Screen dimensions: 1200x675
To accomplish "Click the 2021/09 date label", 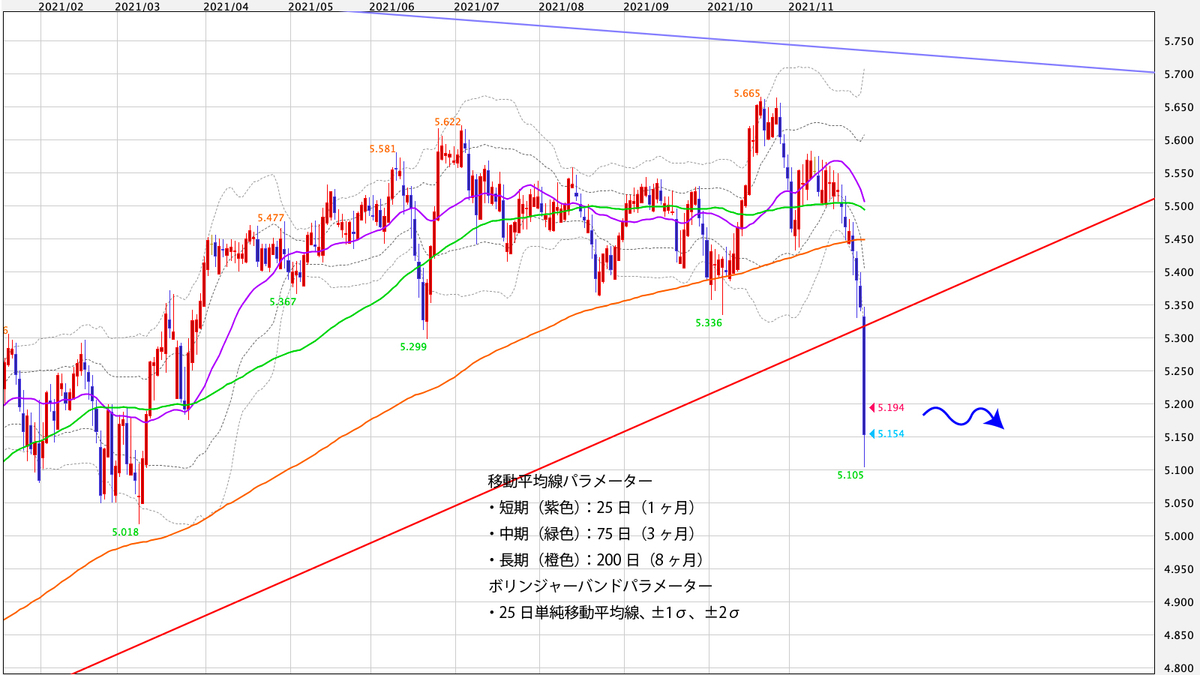I will click(x=645, y=7).
